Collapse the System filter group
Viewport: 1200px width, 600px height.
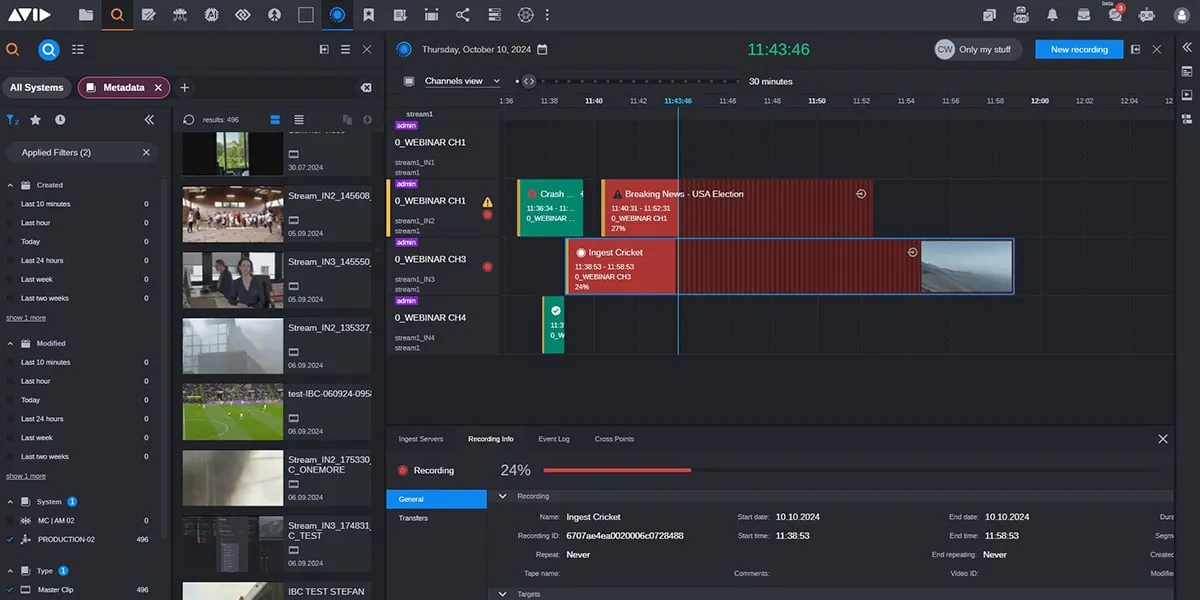(x=11, y=502)
